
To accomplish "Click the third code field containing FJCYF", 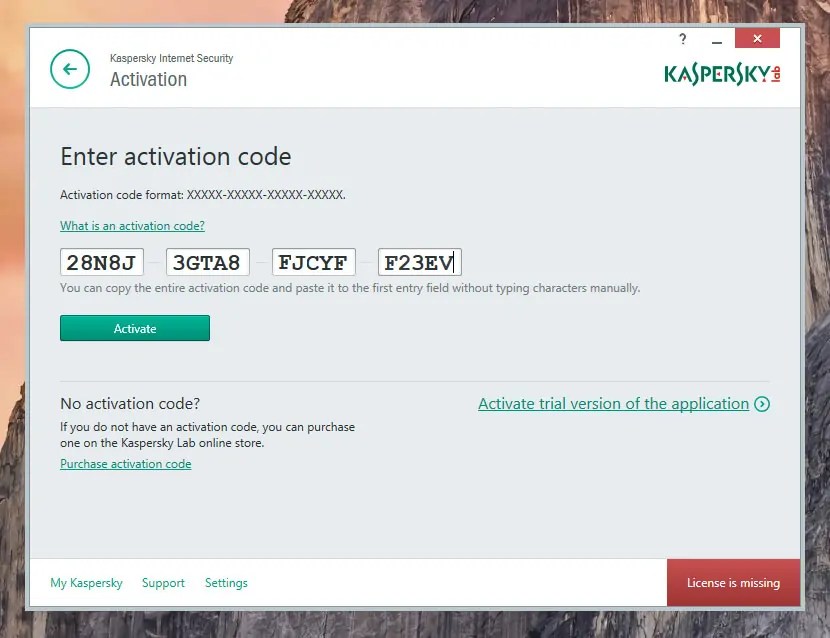I will click(x=313, y=262).
